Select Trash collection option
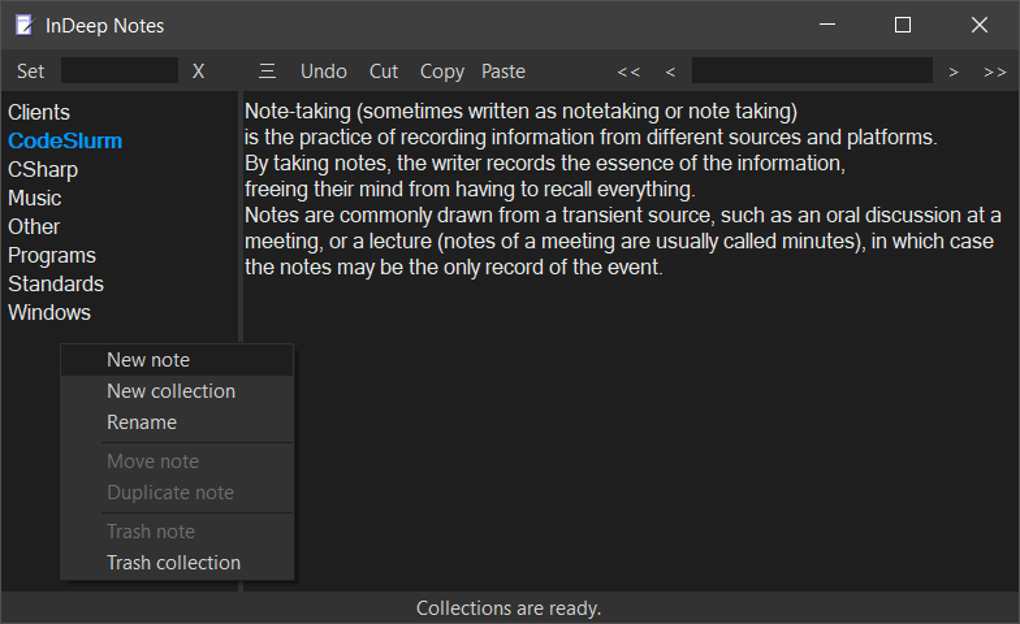Screen dimensions: 1020x624 coord(173,562)
